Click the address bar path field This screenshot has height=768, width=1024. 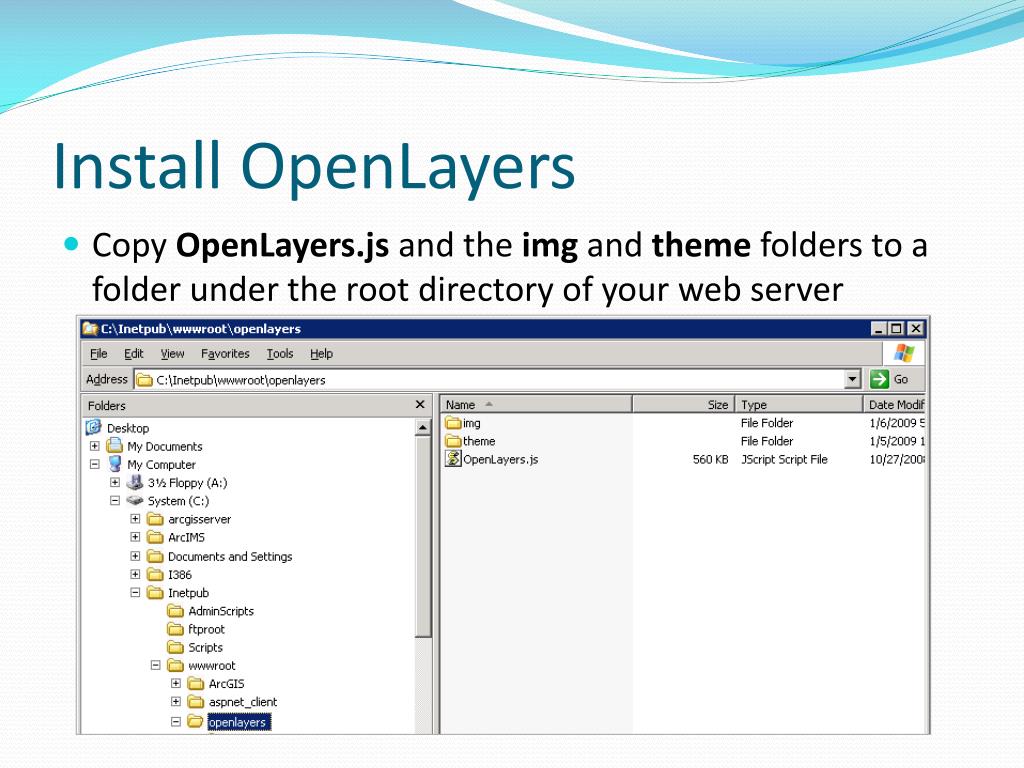coord(489,379)
